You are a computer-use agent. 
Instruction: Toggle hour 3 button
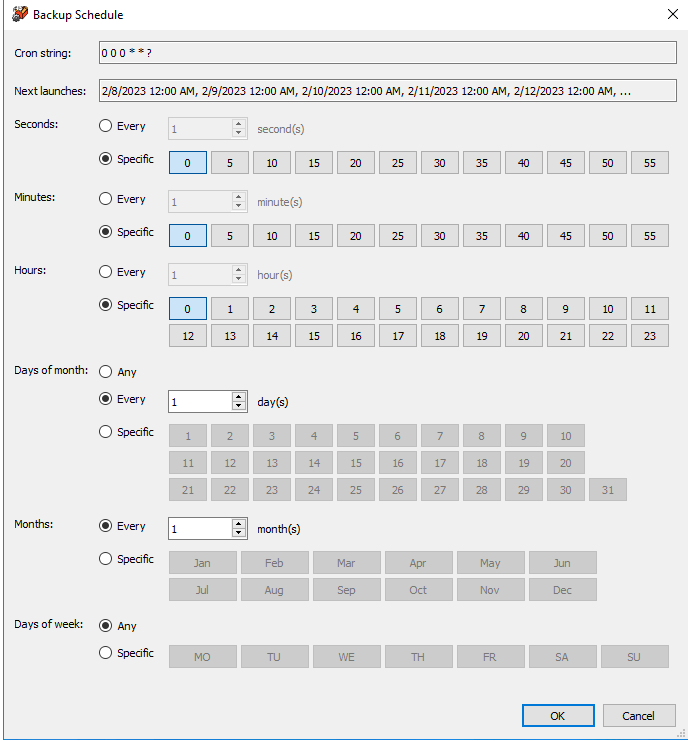(x=314, y=309)
